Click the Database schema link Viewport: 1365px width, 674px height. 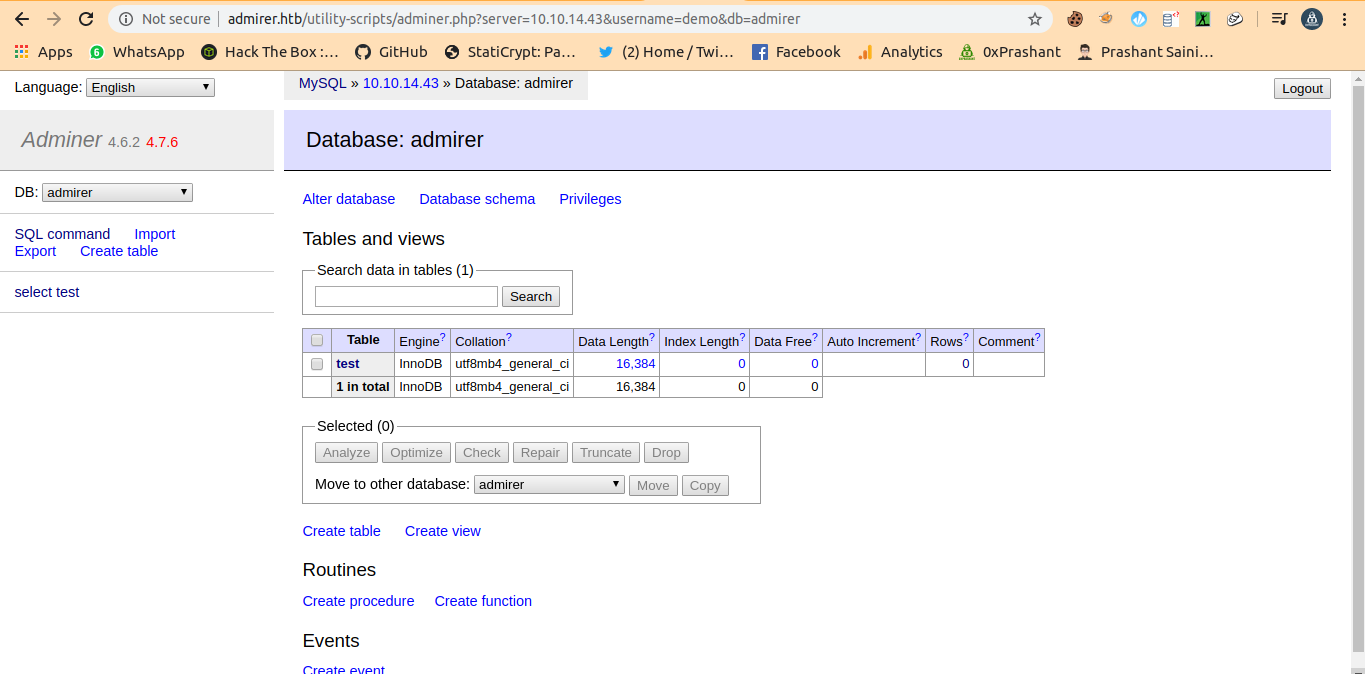pos(477,199)
